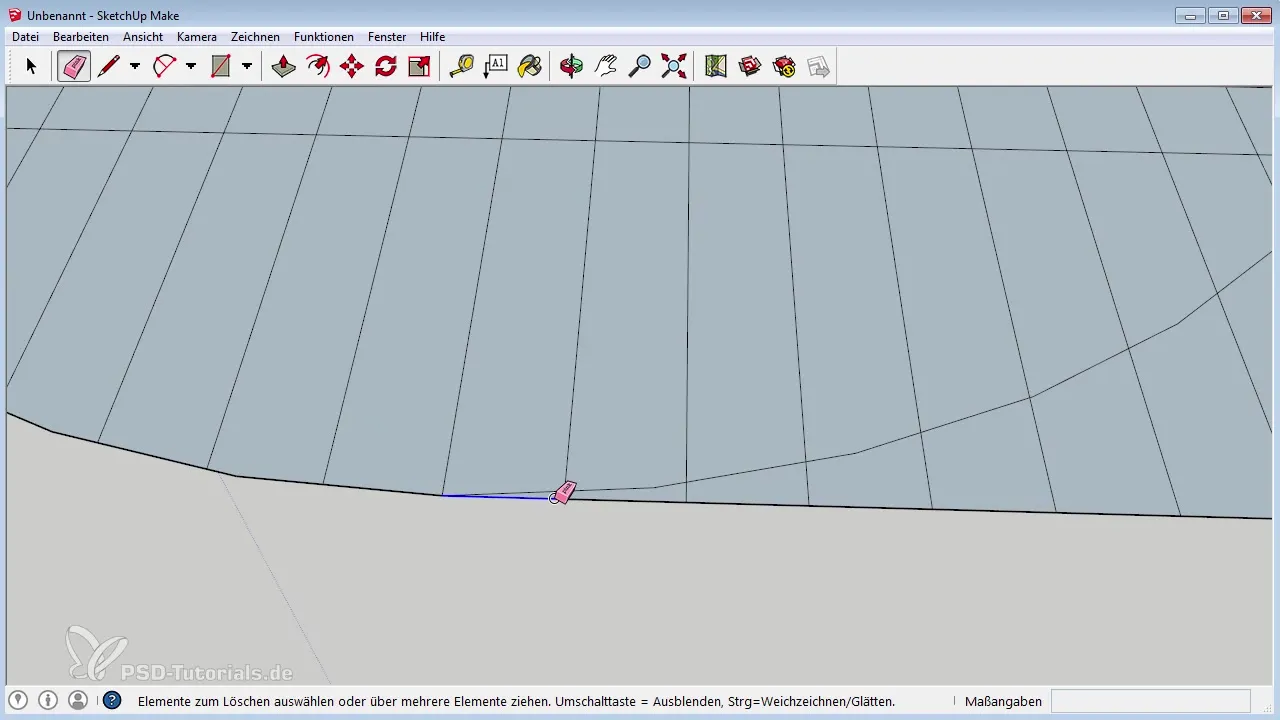Open the Fenster menu

click(387, 37)
